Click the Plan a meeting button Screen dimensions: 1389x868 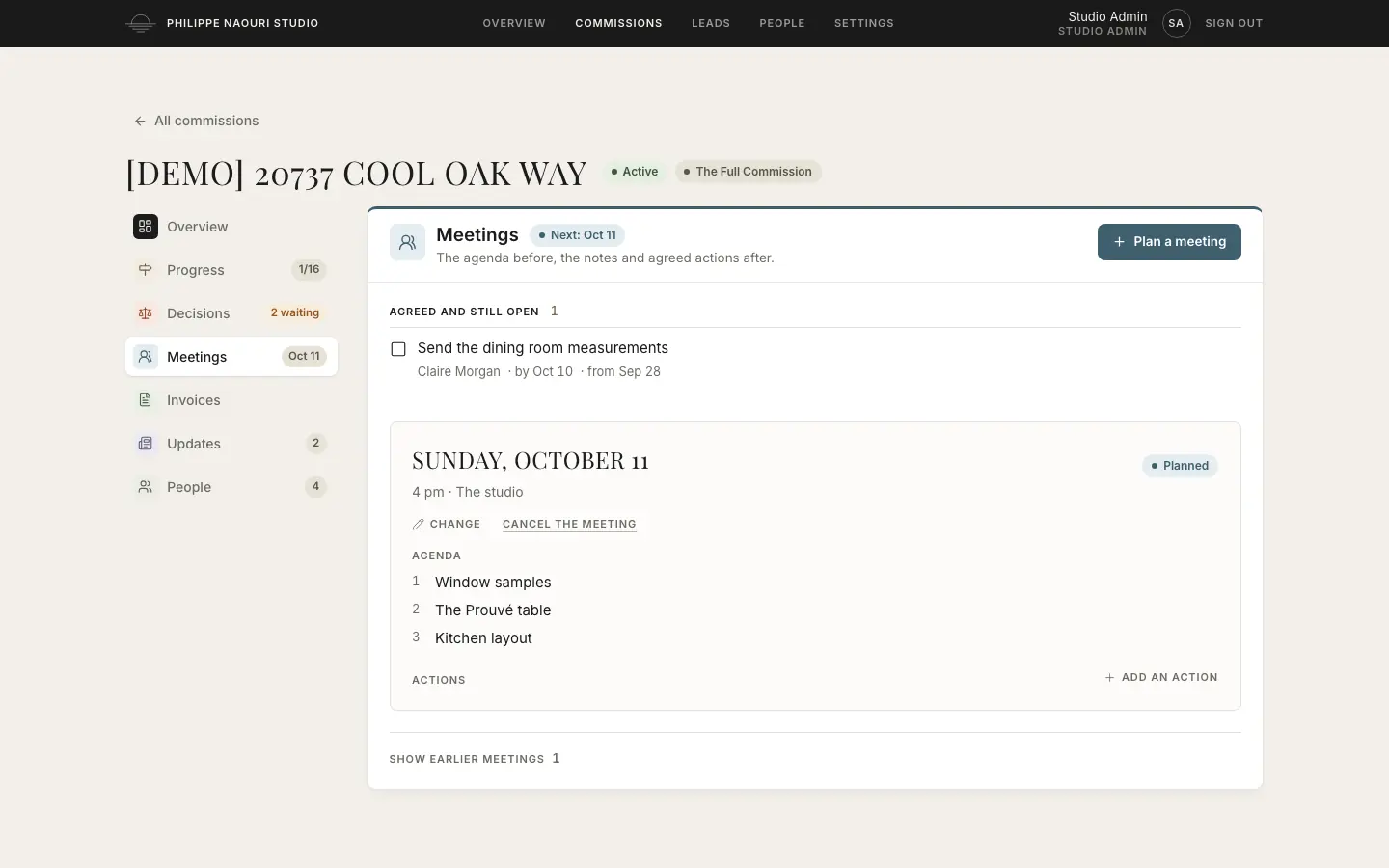pos(1169,242)
